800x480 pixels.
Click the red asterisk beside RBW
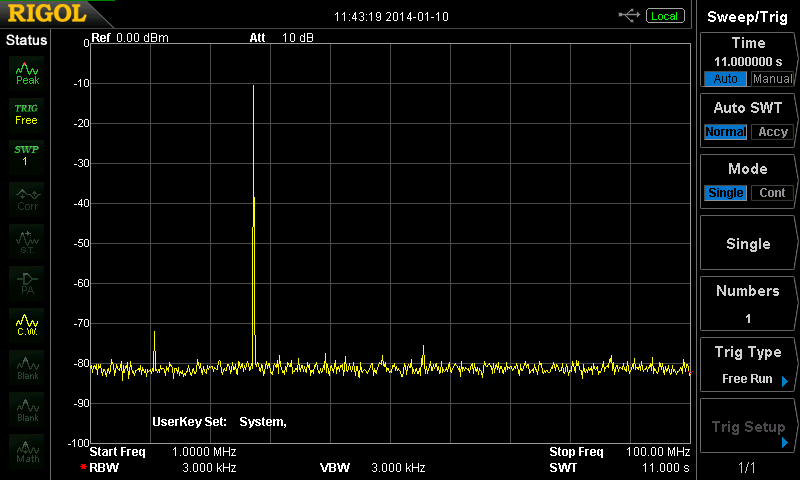coord(83,467)
